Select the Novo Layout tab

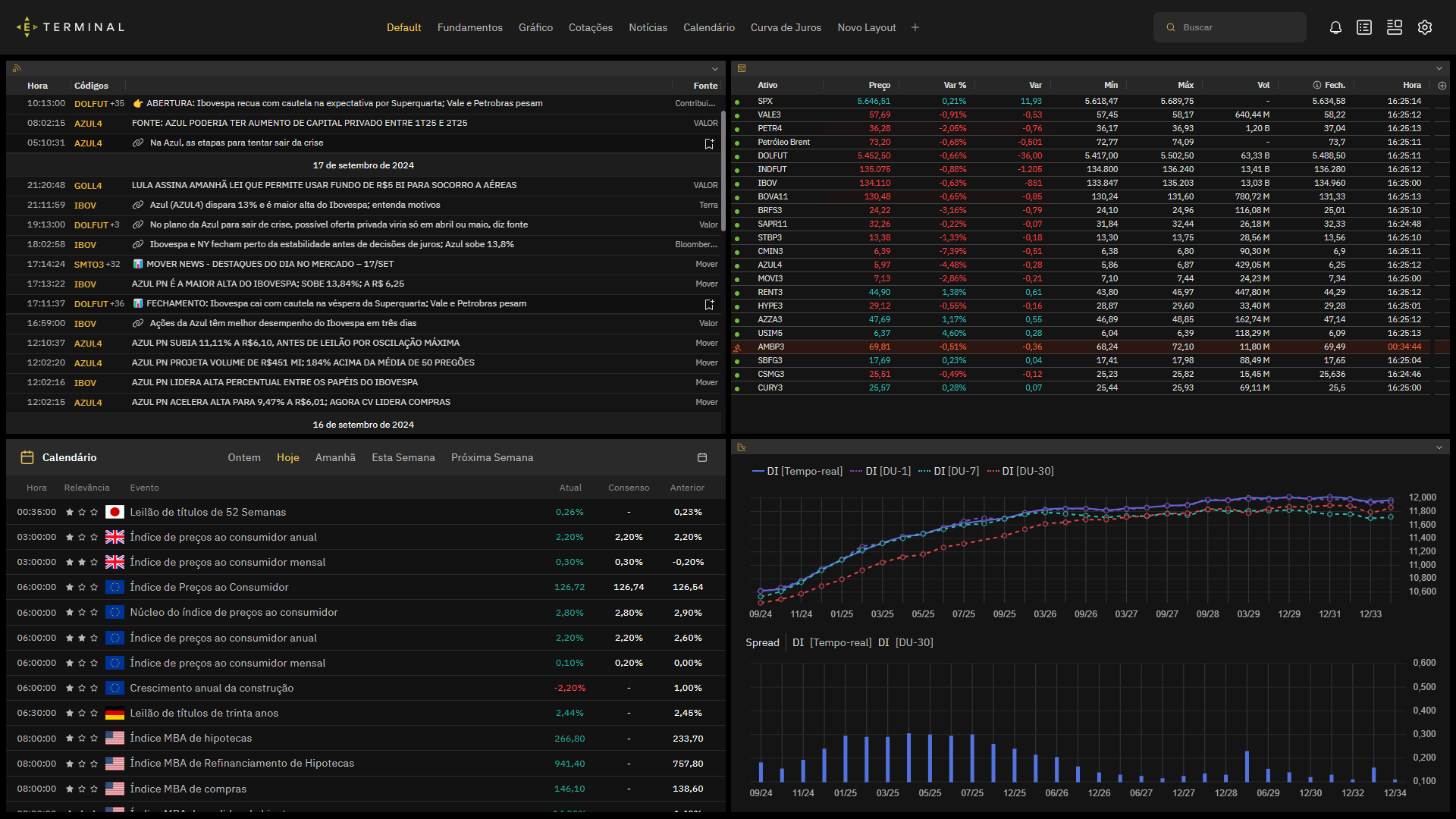[x=867, y=27]
